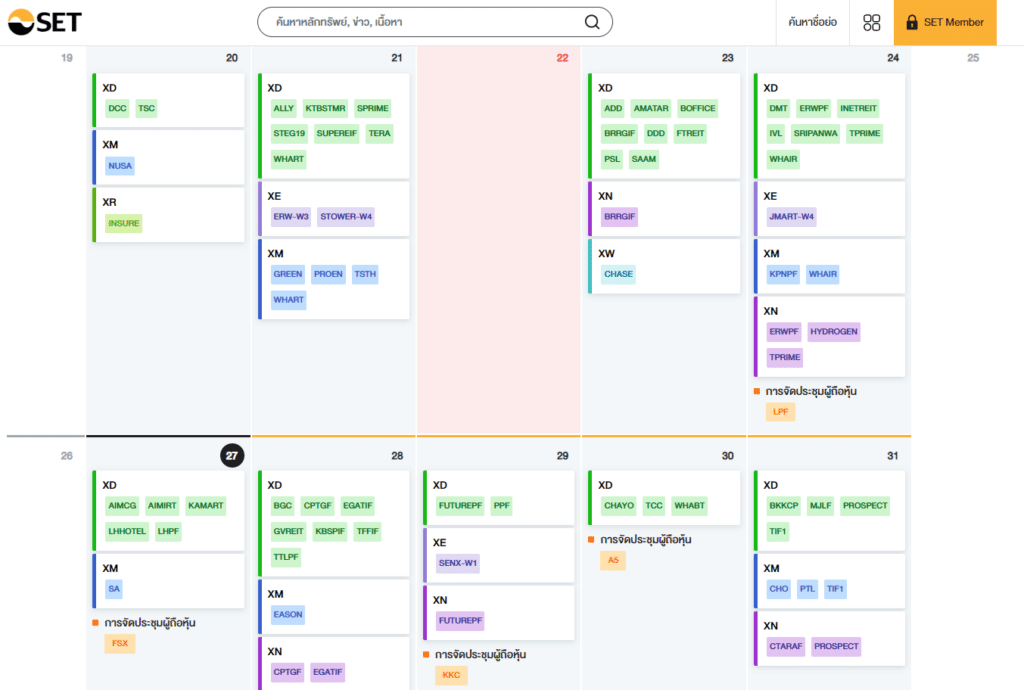Select KAMART tag on day 27
This screenshot has width=1024, height=690.
click(206, 506)
